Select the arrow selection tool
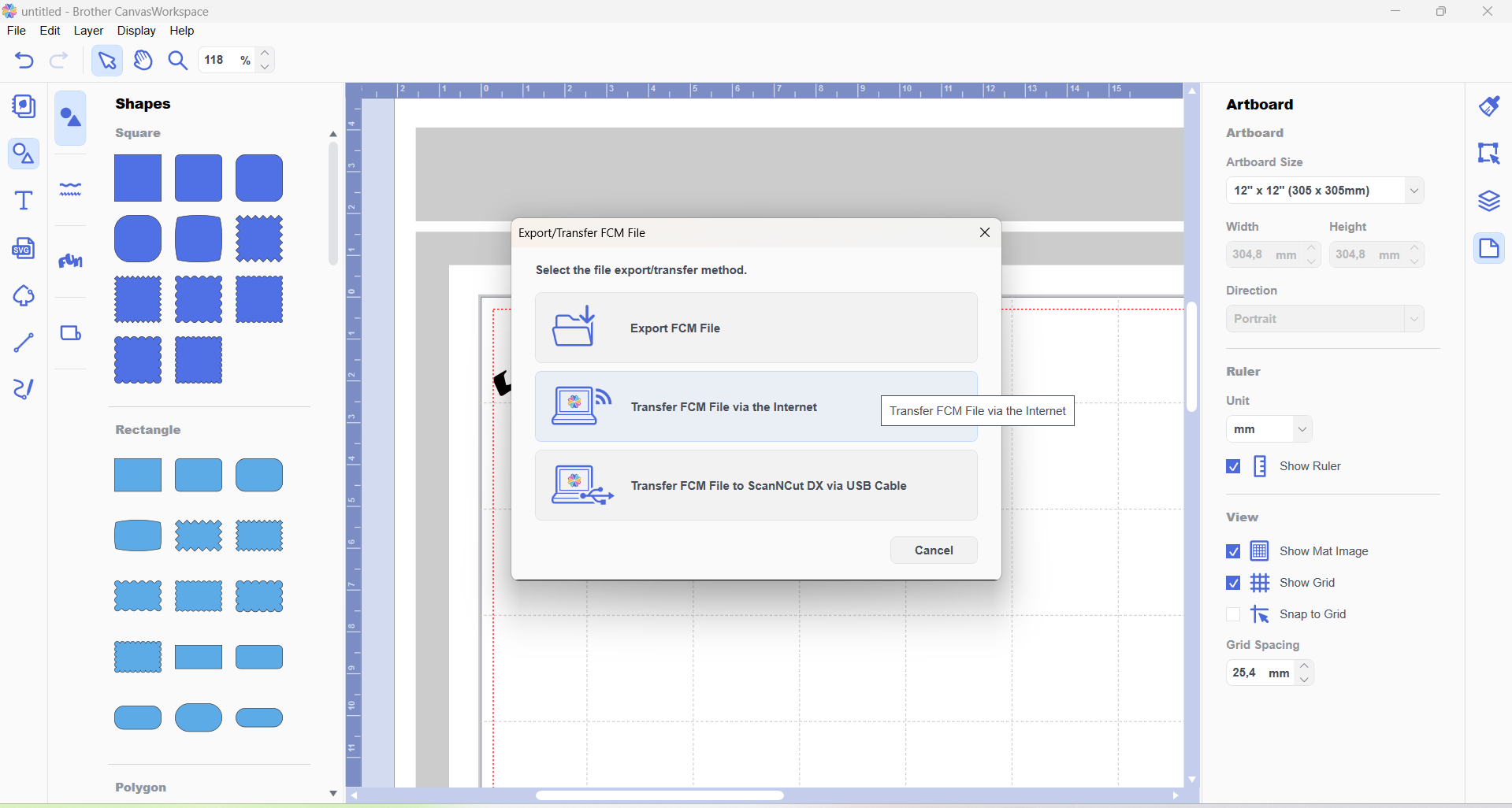This screenshot has height=808, width=1512. click(x=107, y=61)
